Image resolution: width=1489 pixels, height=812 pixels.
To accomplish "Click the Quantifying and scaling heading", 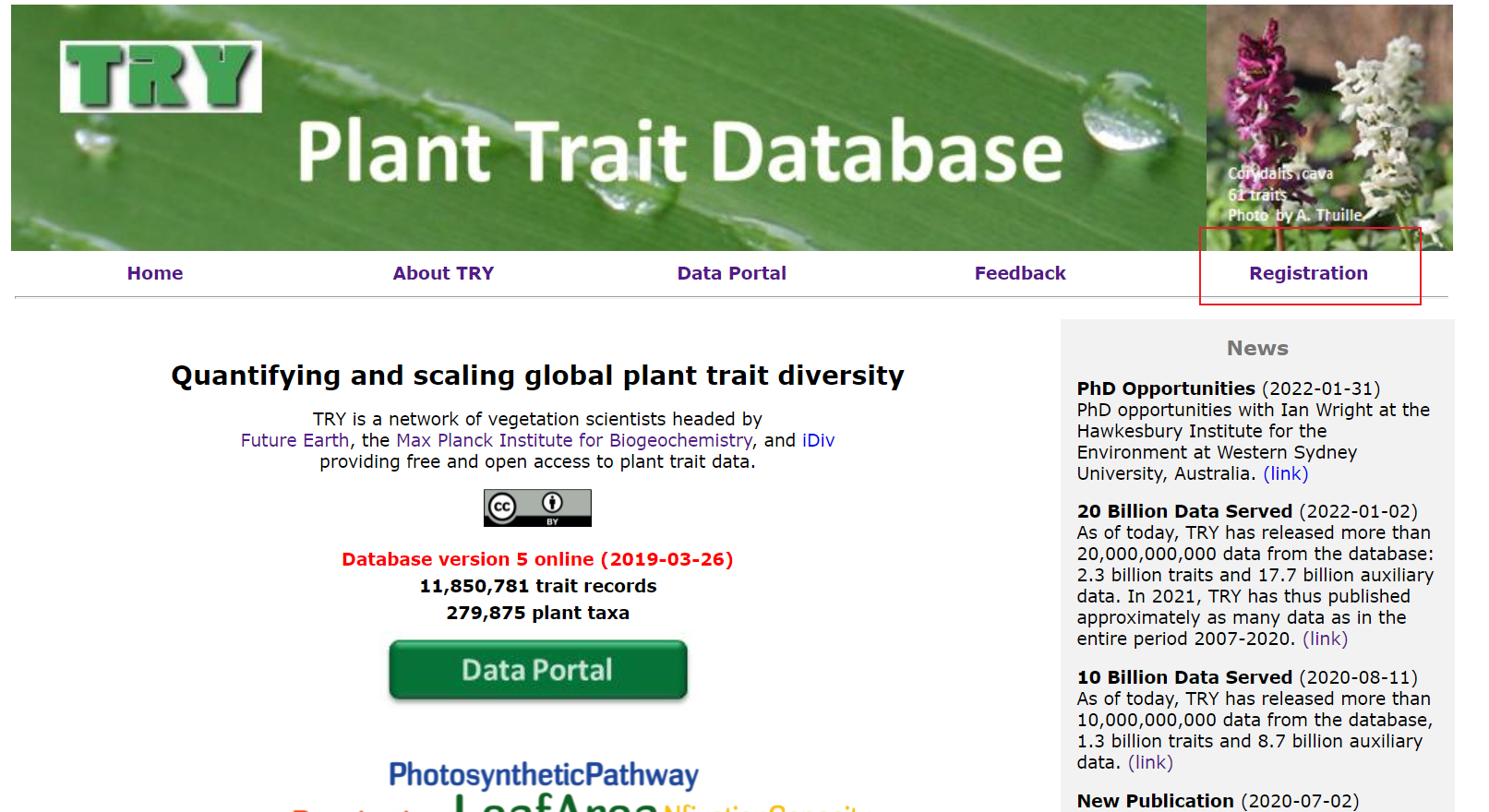I will point(538,376).
